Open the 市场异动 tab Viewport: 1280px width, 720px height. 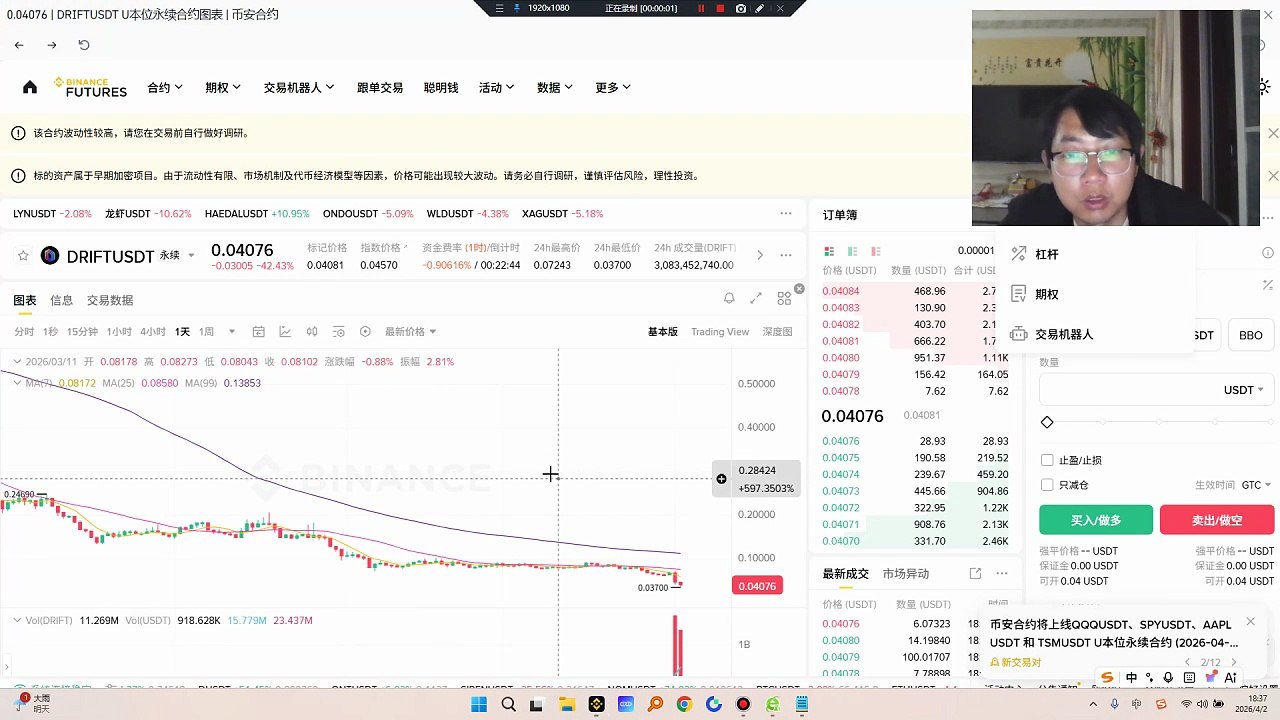906,574
